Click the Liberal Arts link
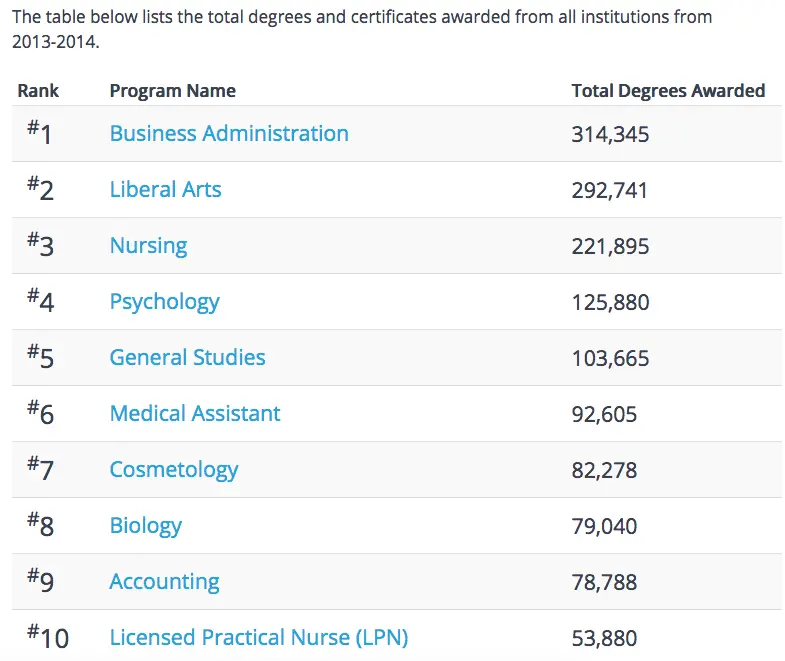This screenshot has height=661, width=785. (x=165, y=190)
